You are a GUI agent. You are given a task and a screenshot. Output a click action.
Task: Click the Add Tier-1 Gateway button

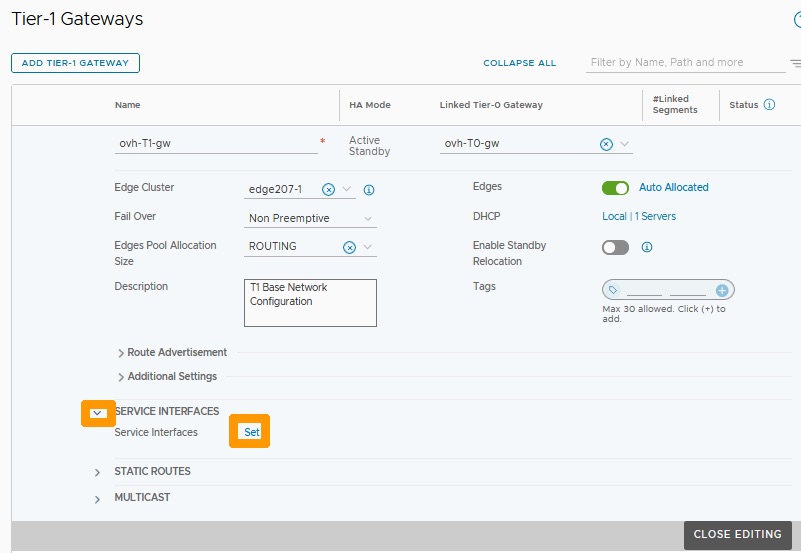coord(75,63)
